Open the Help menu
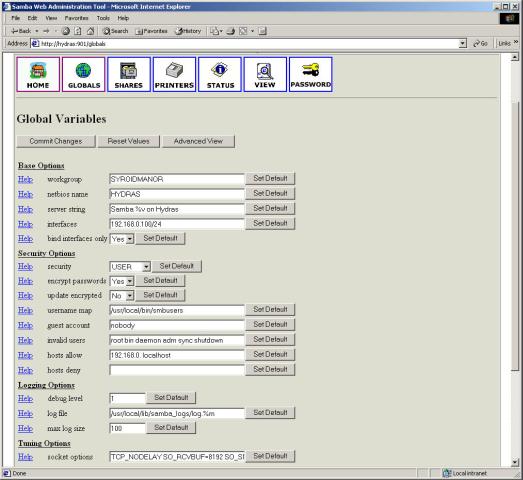The width and height of the screenshot is (523, 480). [123, 18]
